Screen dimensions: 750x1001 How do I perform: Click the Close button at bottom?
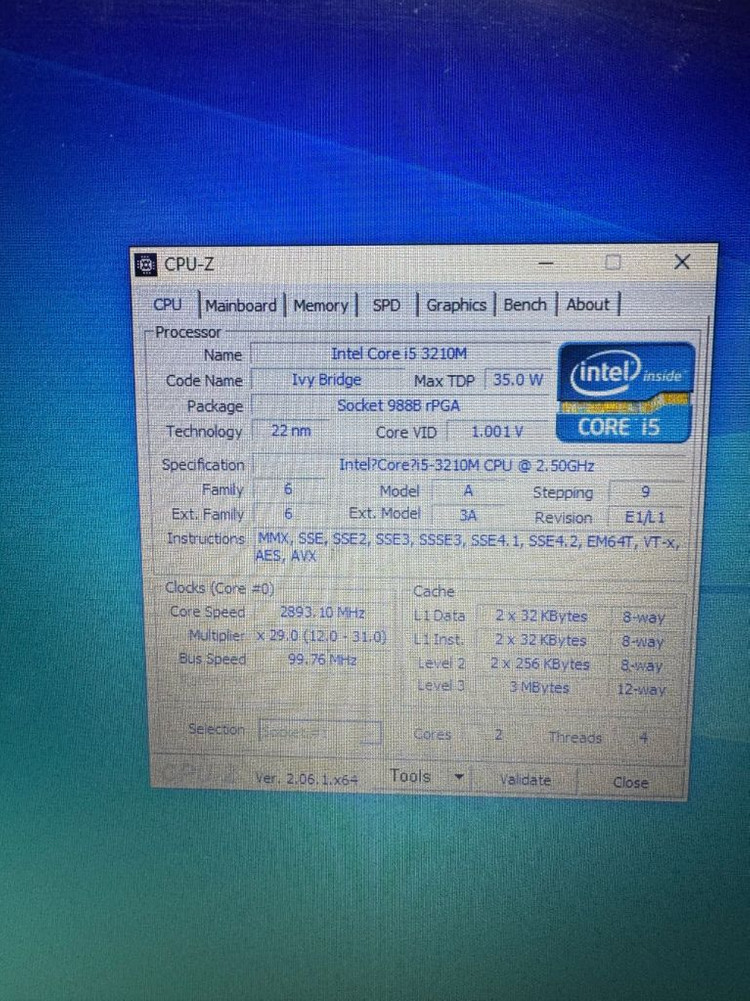click(x=631, y=782)
